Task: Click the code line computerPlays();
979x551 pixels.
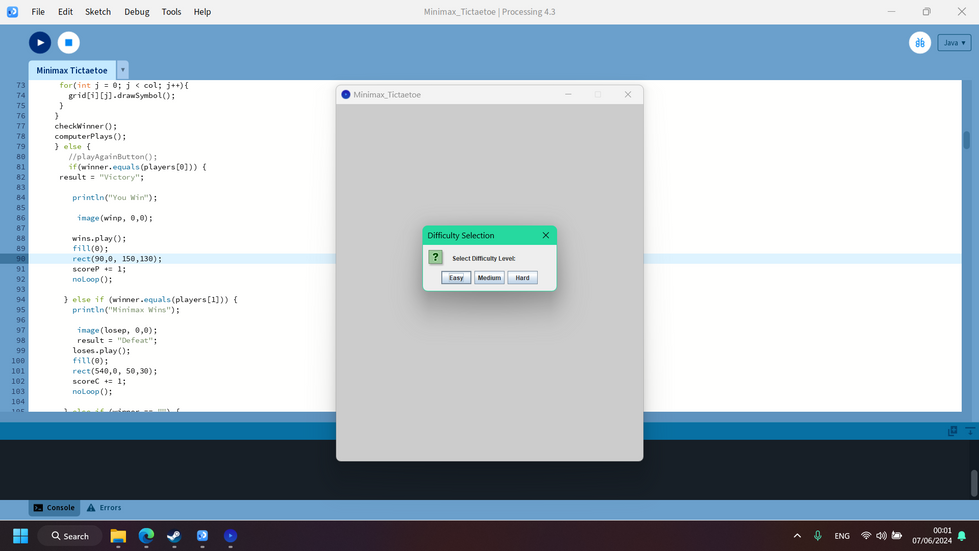Action: pyautogui.click(x=90, y=136)
